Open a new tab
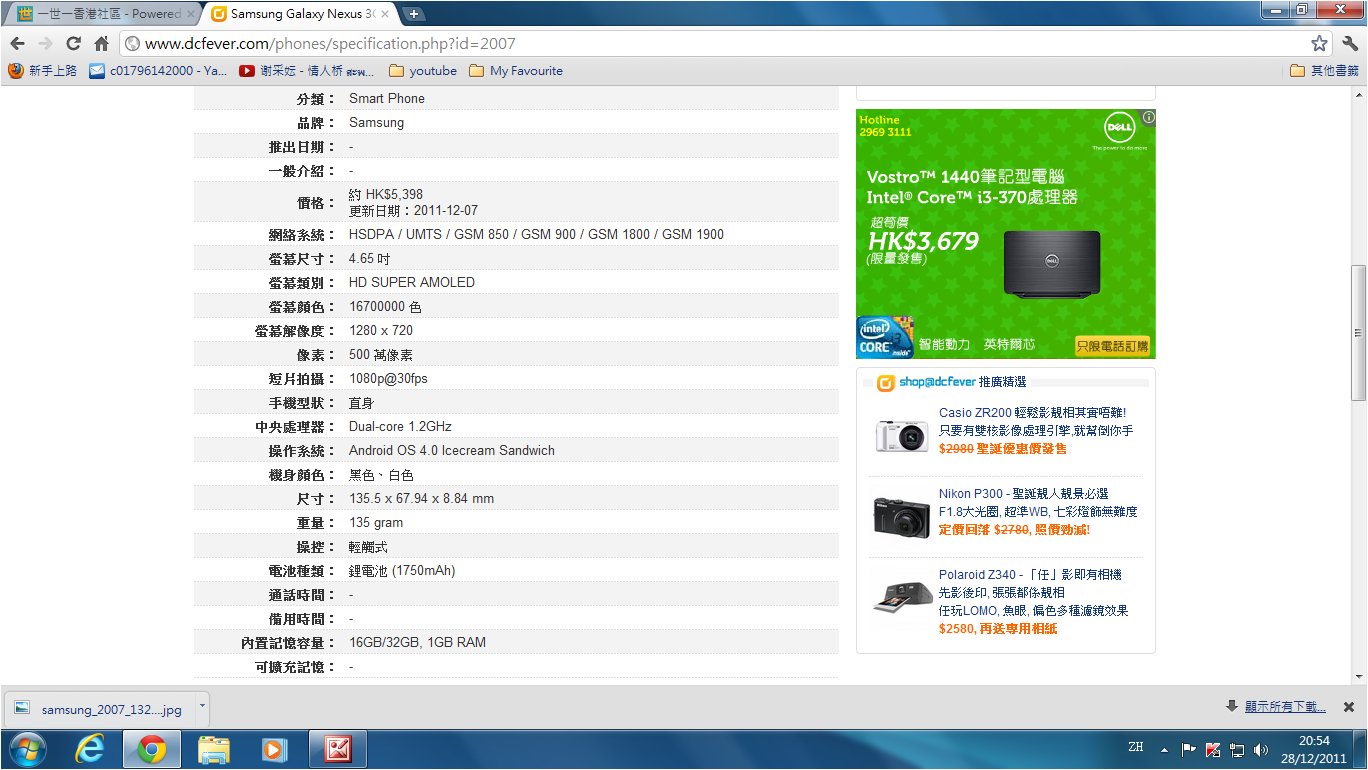 (413, 14)
